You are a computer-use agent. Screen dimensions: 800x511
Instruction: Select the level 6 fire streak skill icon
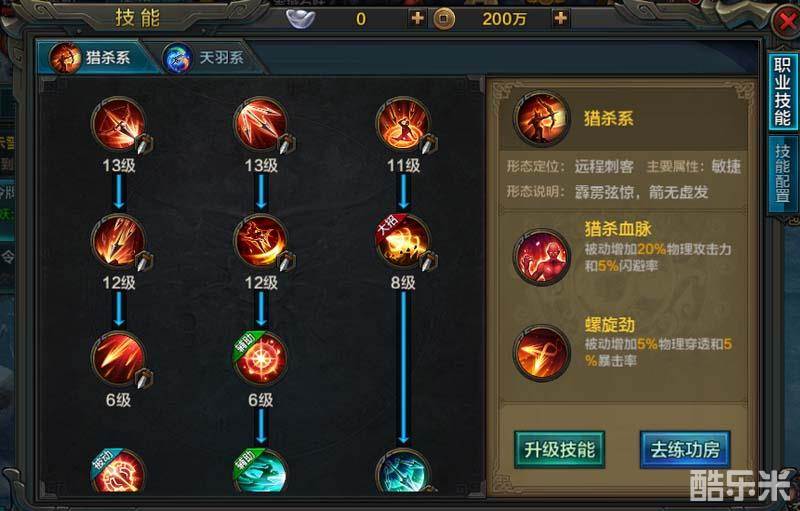pyautogui.click(x=118, y=359)
